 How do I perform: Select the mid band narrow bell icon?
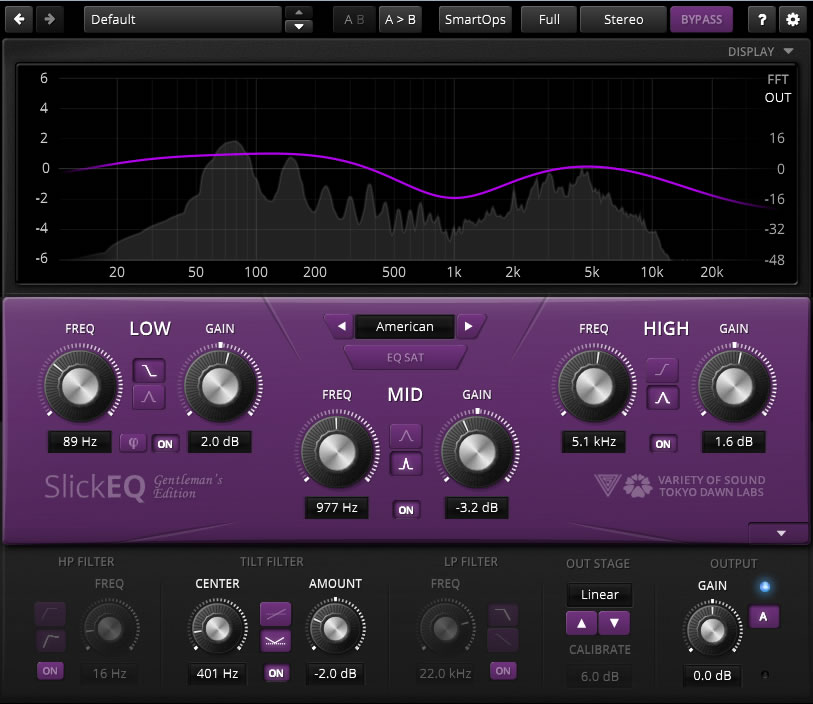[x=406, y=463]
